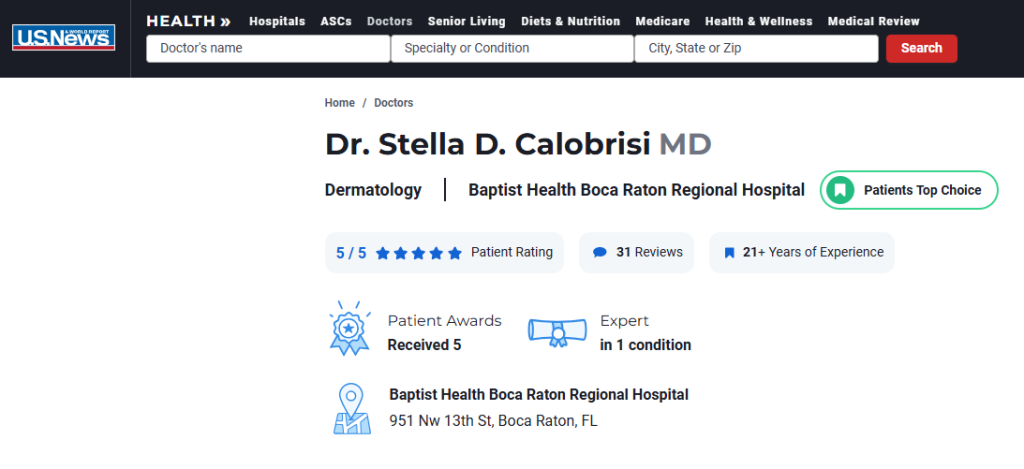Click the Home breadcrumb link

(340, 103)
